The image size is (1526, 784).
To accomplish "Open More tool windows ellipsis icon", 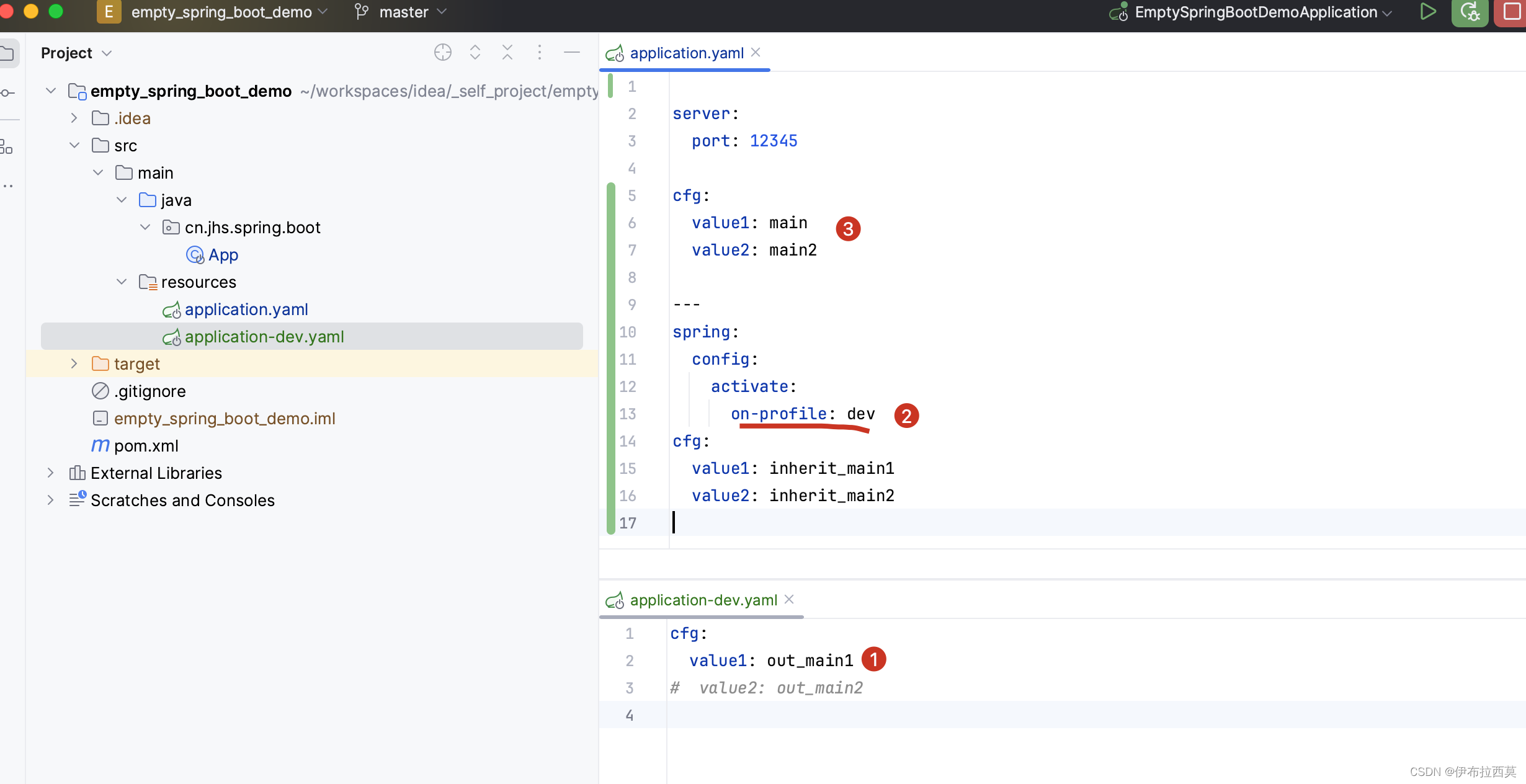I will 7,185.
